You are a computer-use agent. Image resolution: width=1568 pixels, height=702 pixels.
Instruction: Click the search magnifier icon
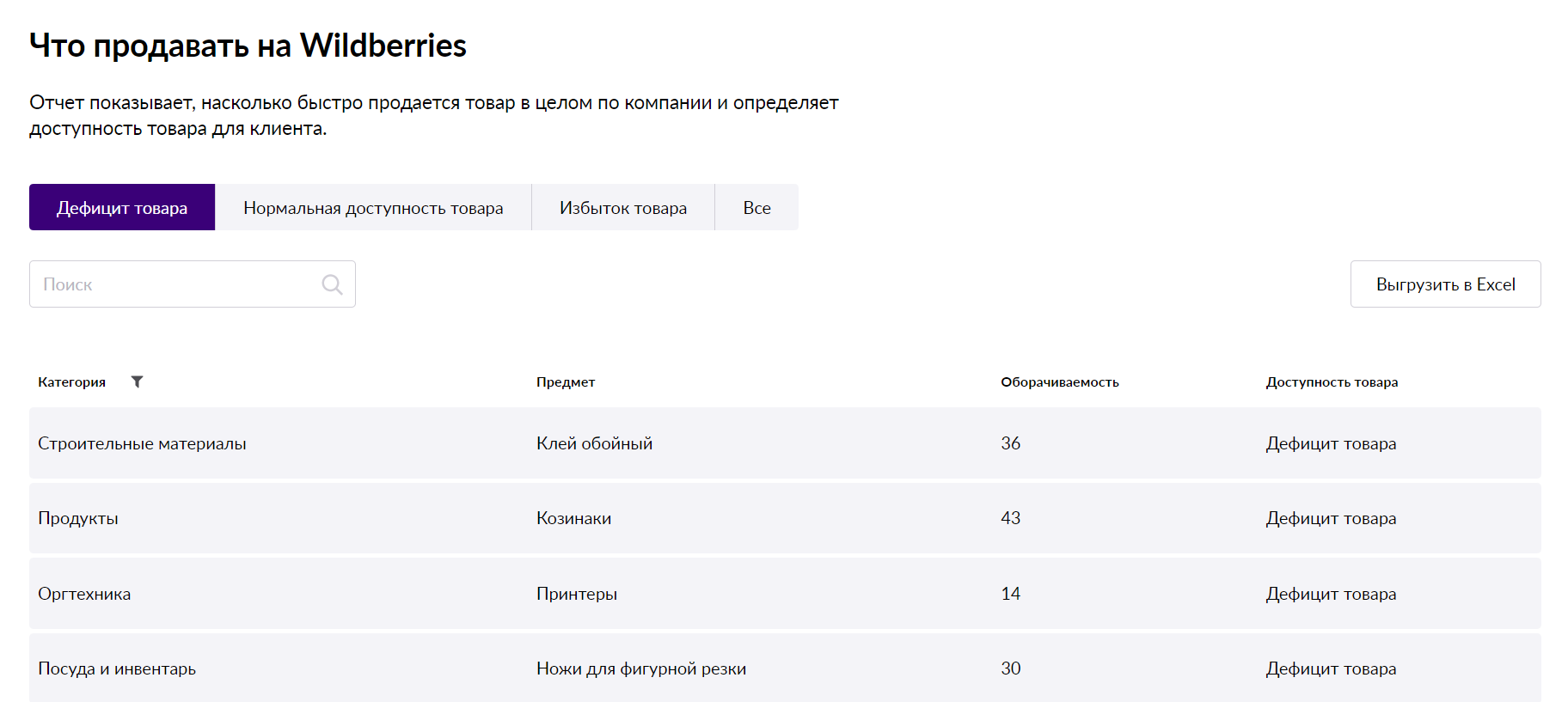coord(332,284)
